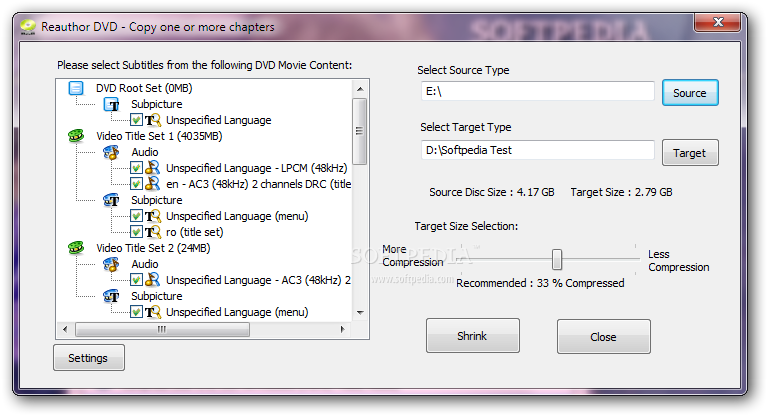Select Subpicture node under Video Title Set 2
Image resolution: width=768 pixels, height=416 pixels.
tap(157, 296)
